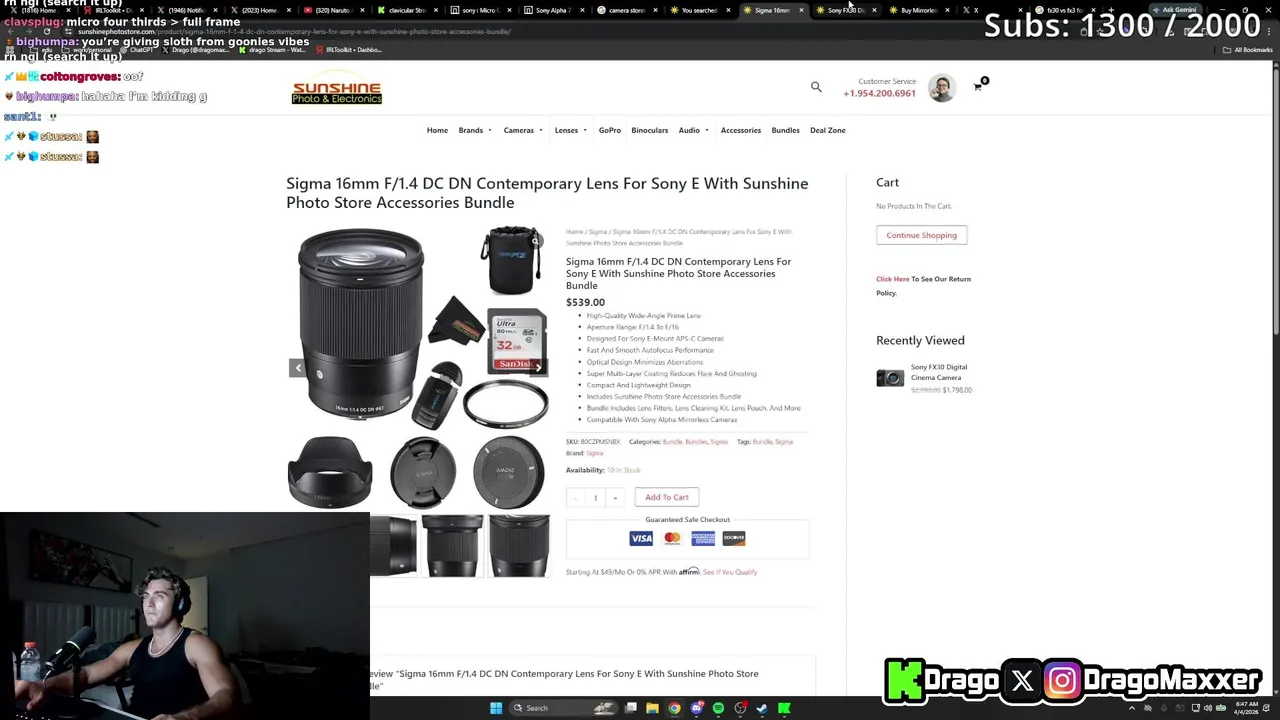Switch to the Sony Alpha 7 browser tab
This screenshot has width=1280, height=720.
(553, 10)
